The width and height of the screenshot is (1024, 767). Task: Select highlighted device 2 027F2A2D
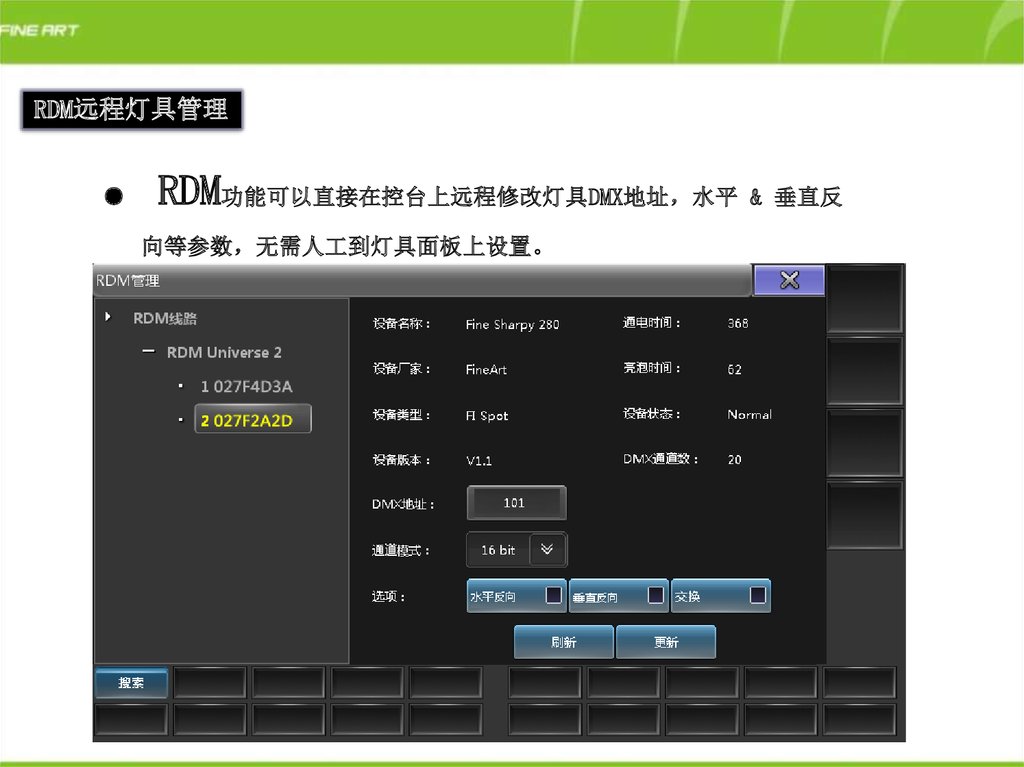pos(252,420)
